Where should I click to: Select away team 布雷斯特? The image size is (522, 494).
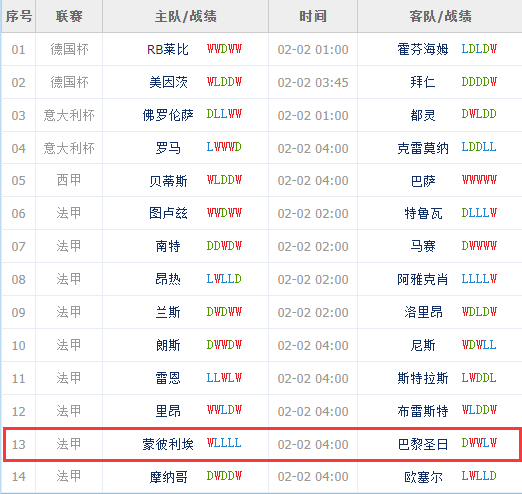point(423,411)
